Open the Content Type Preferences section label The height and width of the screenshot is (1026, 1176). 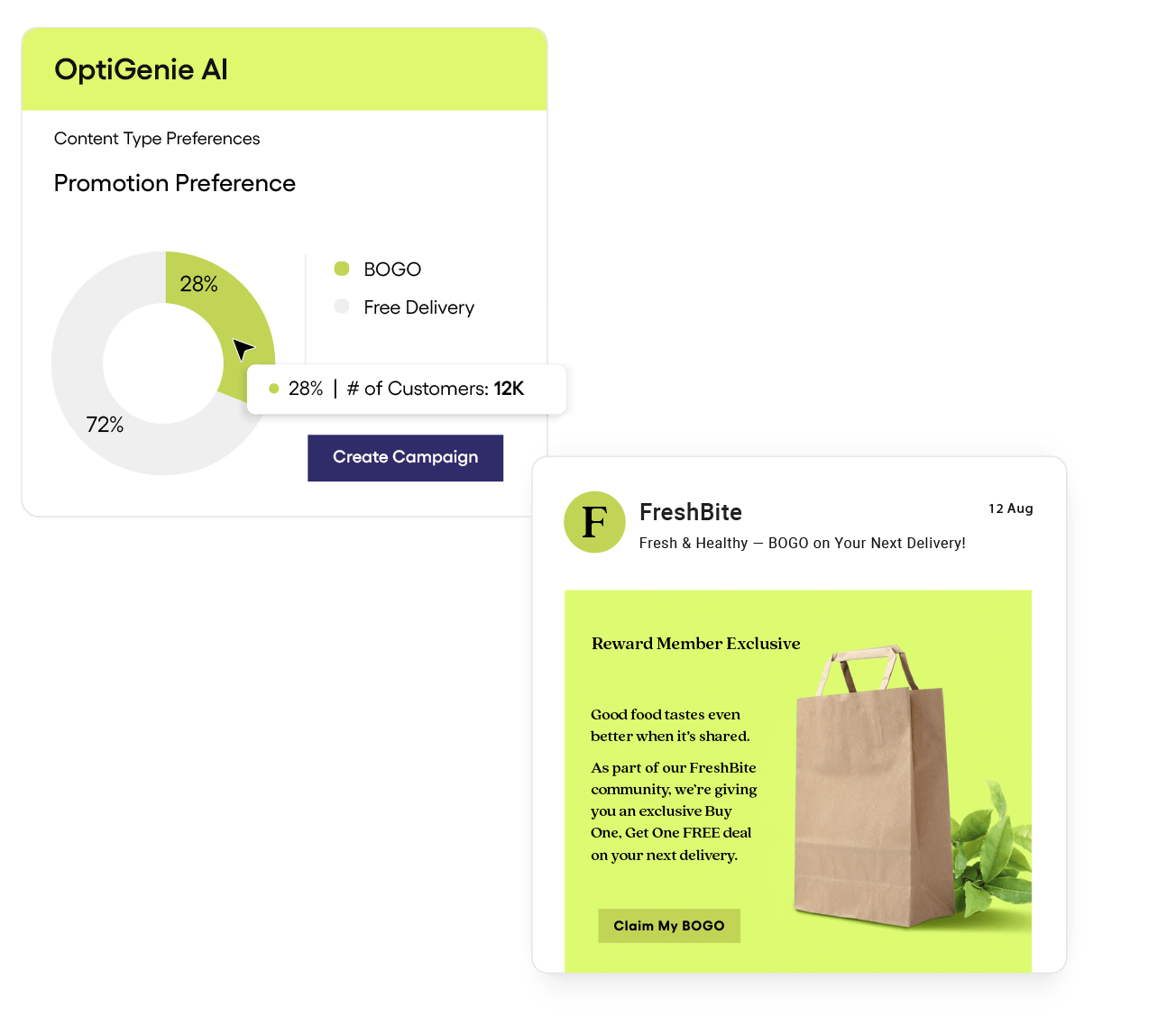pyautogui.click(x=157, y=139)
